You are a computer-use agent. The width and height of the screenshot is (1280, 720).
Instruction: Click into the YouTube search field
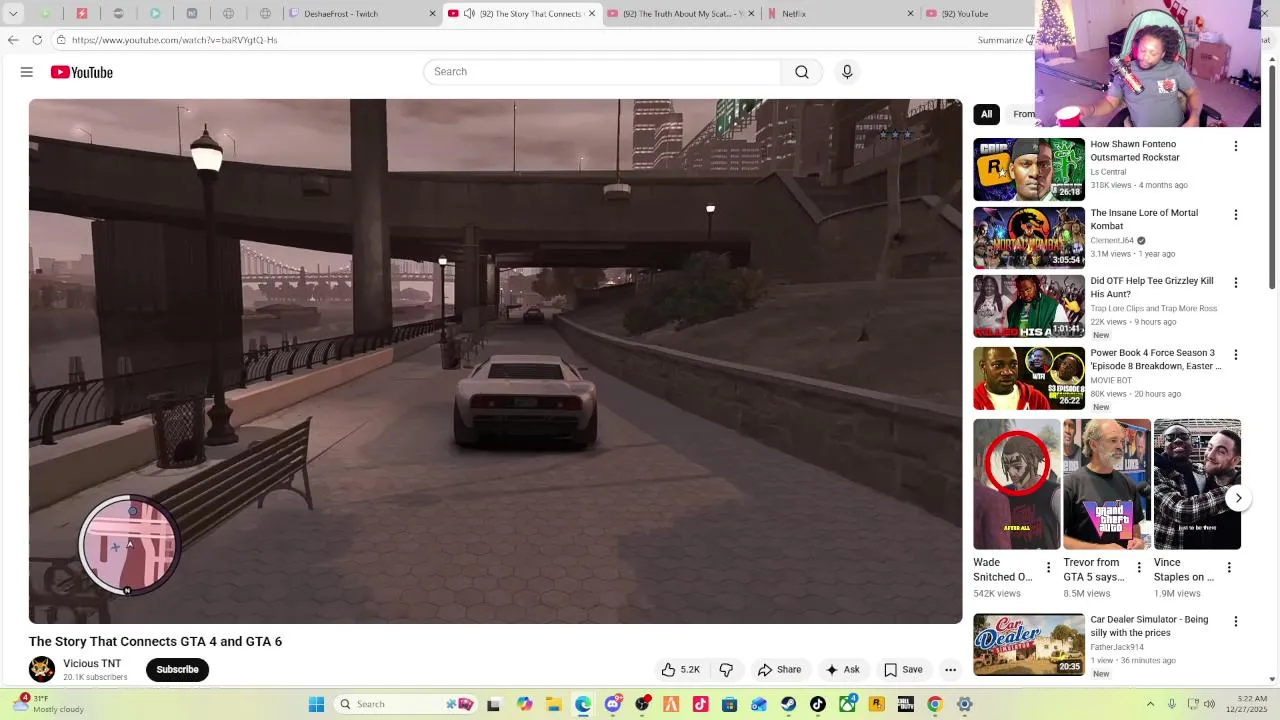(602, 72)
